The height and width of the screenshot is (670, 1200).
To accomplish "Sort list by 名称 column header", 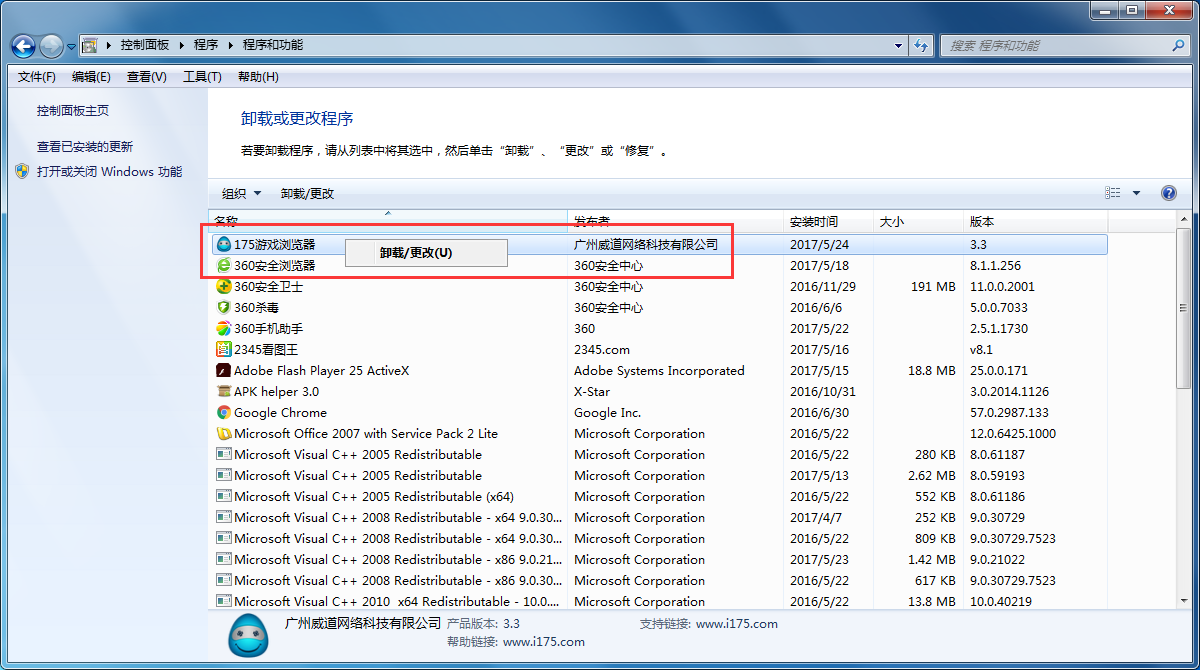I will [388, 222].
